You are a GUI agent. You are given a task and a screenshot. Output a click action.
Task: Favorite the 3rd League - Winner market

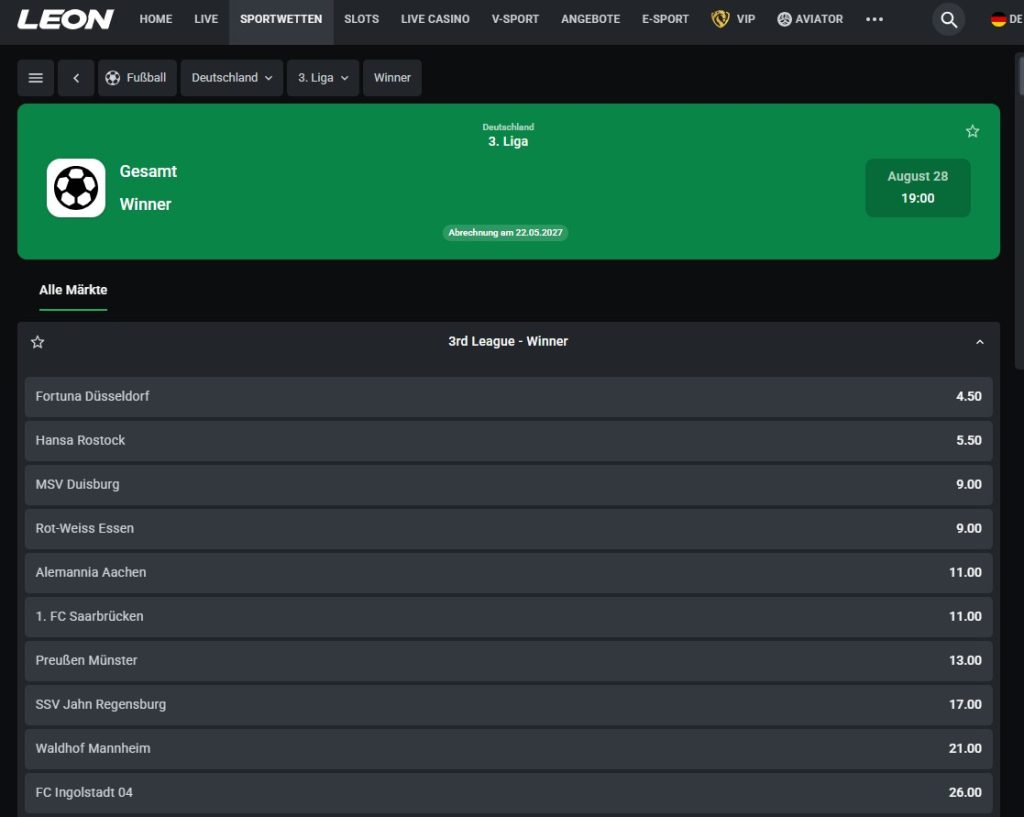pos(37,342)
